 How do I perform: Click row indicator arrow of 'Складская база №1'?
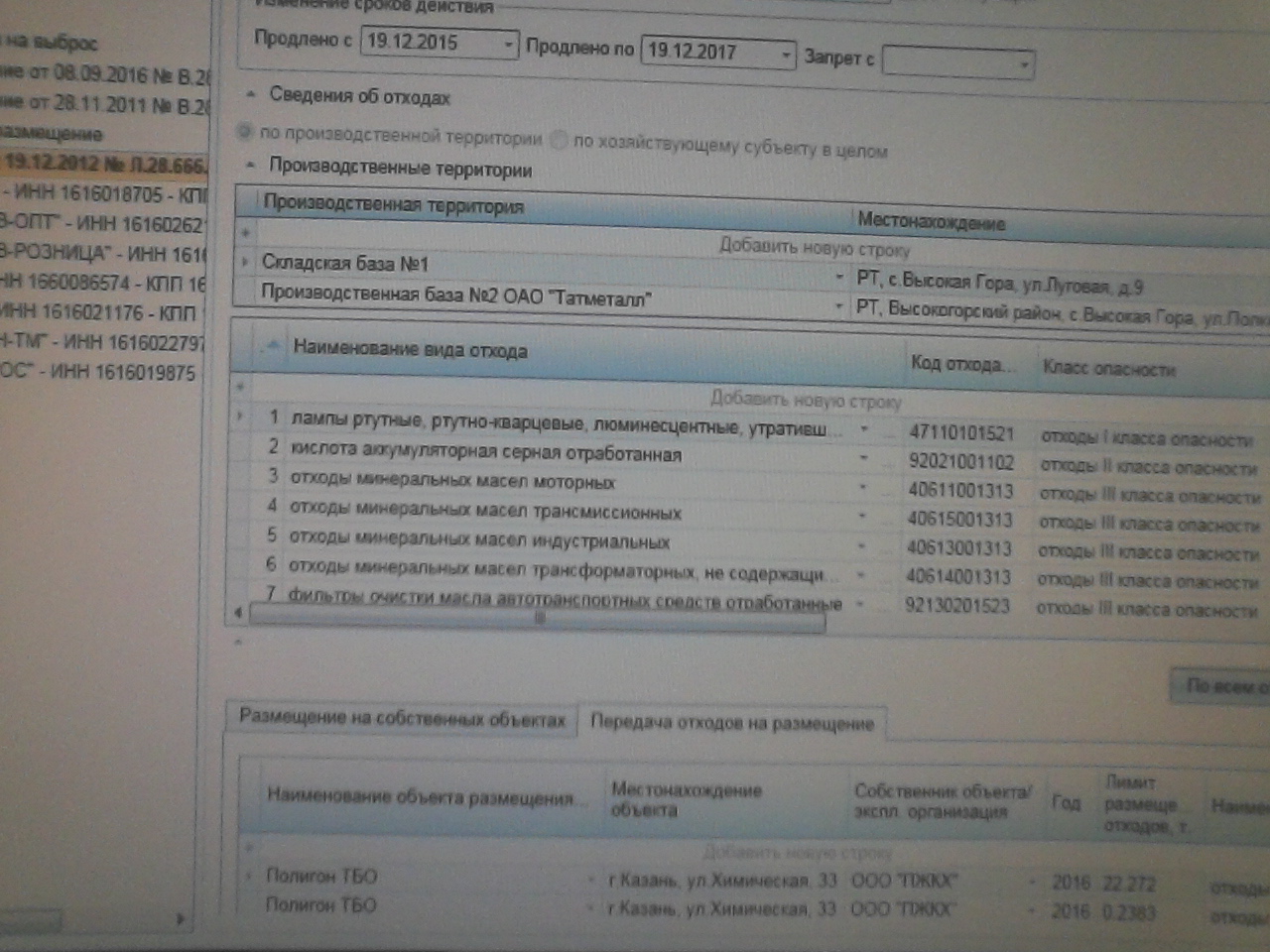245,263
